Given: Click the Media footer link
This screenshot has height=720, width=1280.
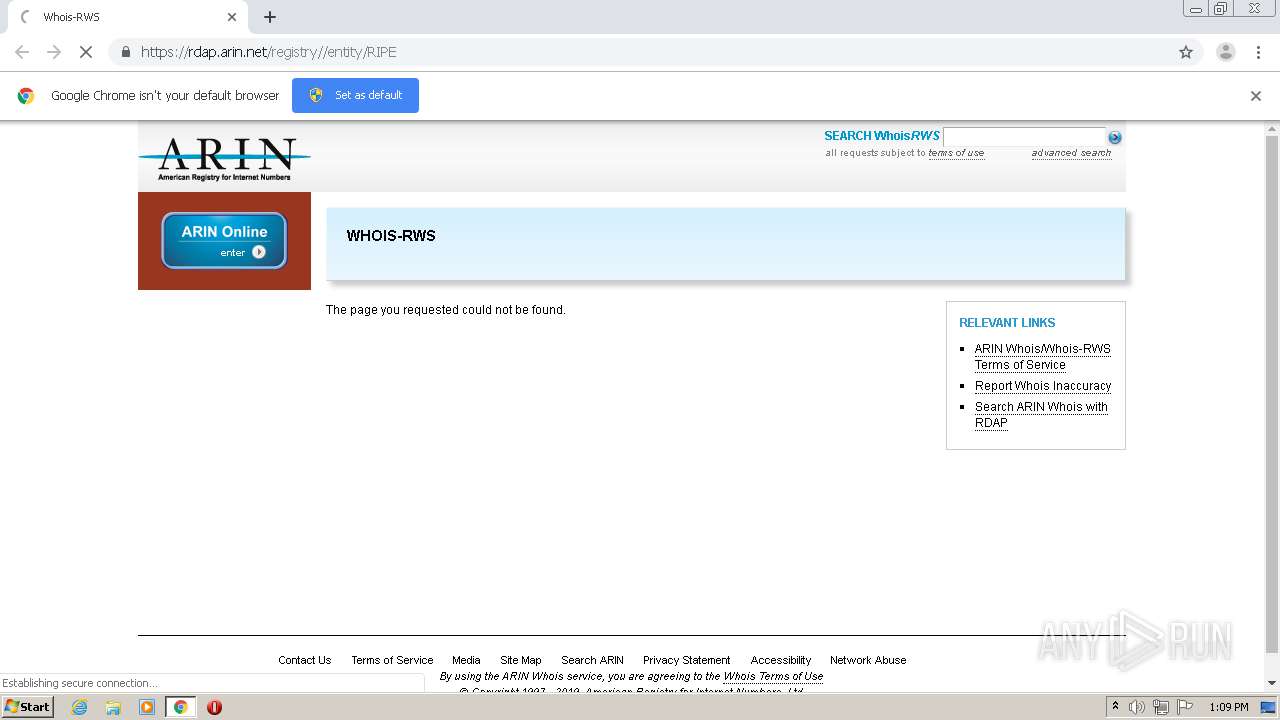Looking at the screenshot, I should coord(466,660).
